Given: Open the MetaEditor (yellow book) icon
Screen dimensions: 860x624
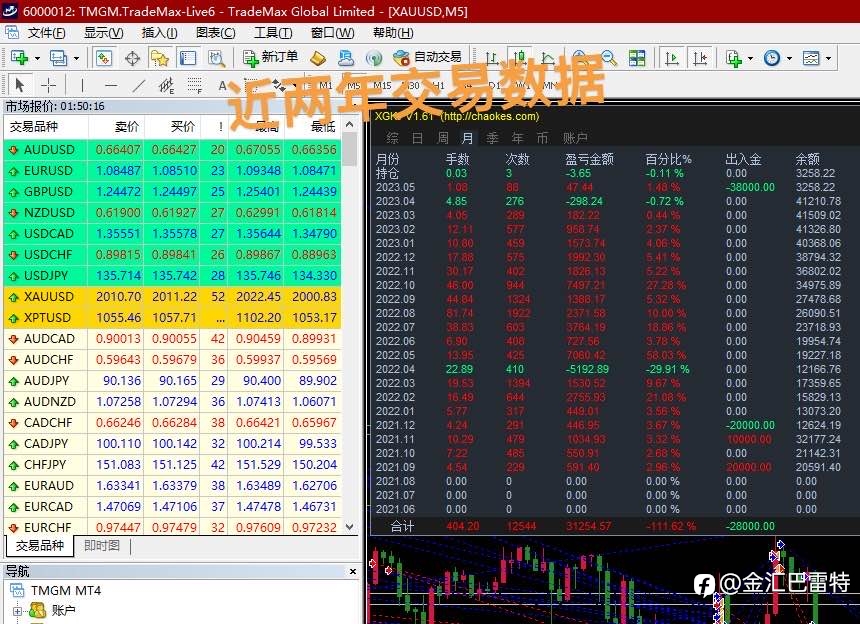Looking at the screenshot, I should 318,58.
